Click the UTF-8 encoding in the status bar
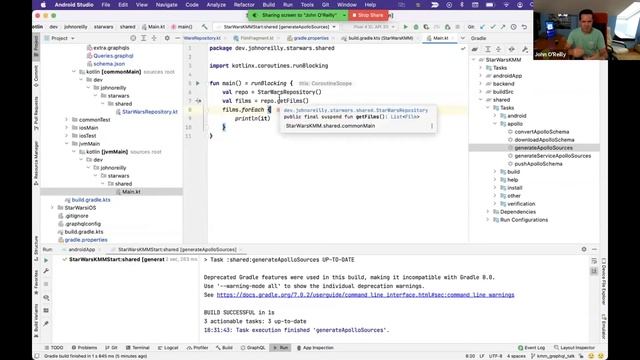This screenshot has height=360, width=640. [x=496, y=356]
